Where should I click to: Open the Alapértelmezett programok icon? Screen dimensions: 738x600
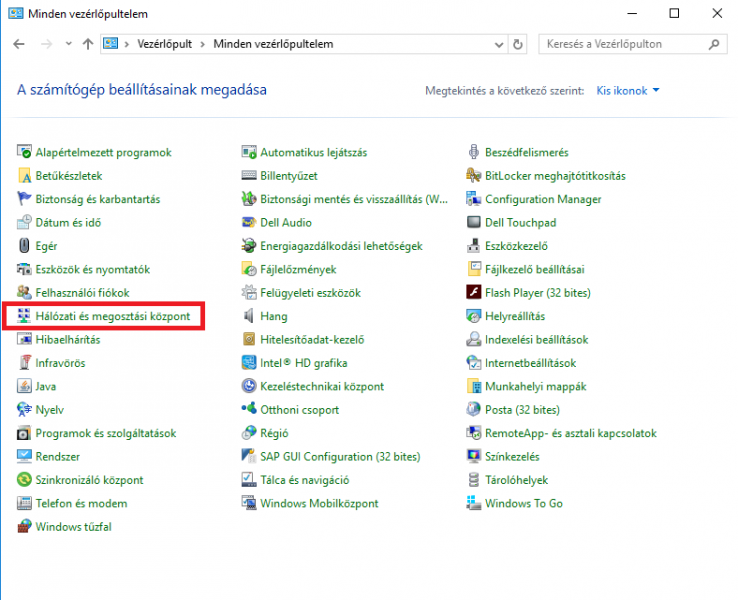click(24, 152)
